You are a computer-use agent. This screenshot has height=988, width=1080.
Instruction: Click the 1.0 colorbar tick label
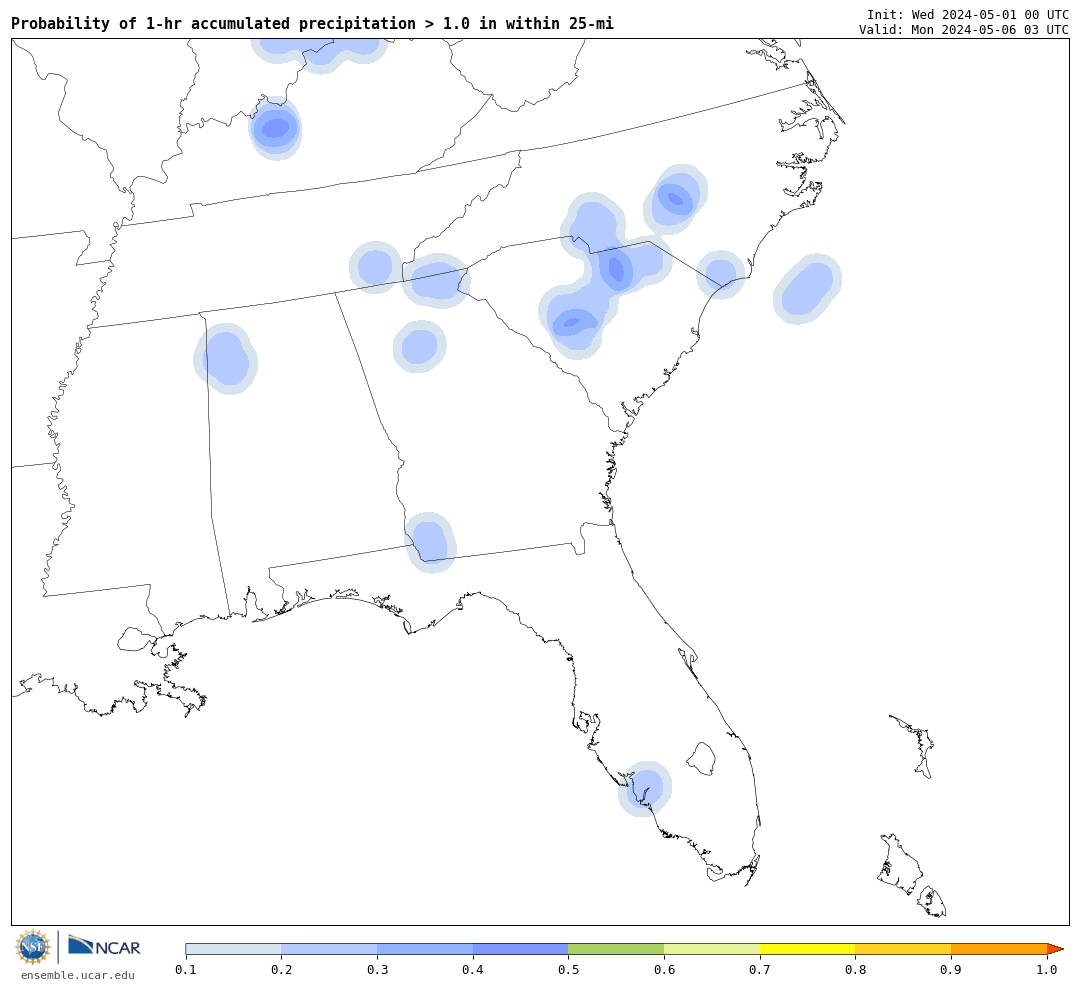coord(1047,969)
